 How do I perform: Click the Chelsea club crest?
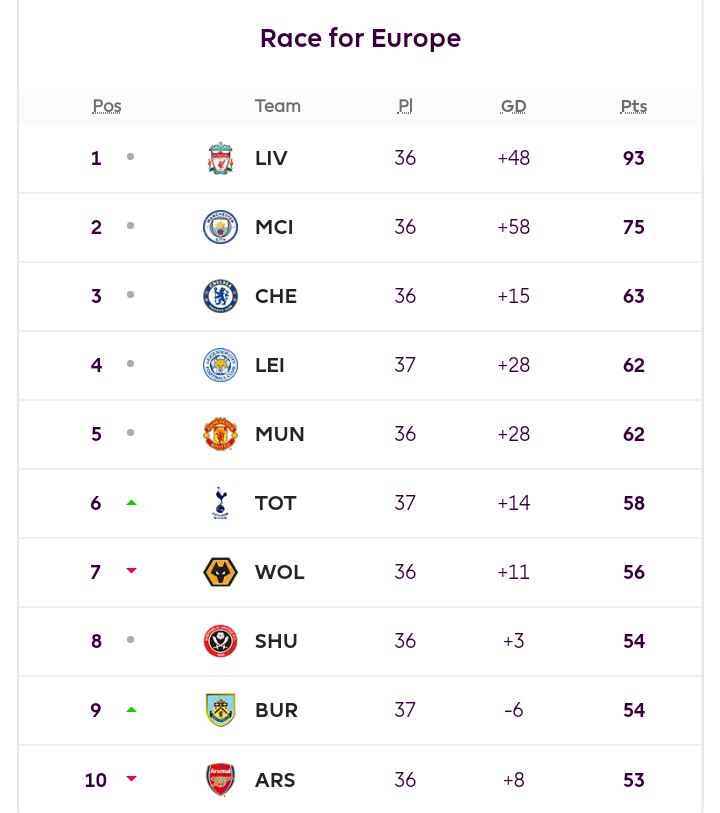click(220, 296)
